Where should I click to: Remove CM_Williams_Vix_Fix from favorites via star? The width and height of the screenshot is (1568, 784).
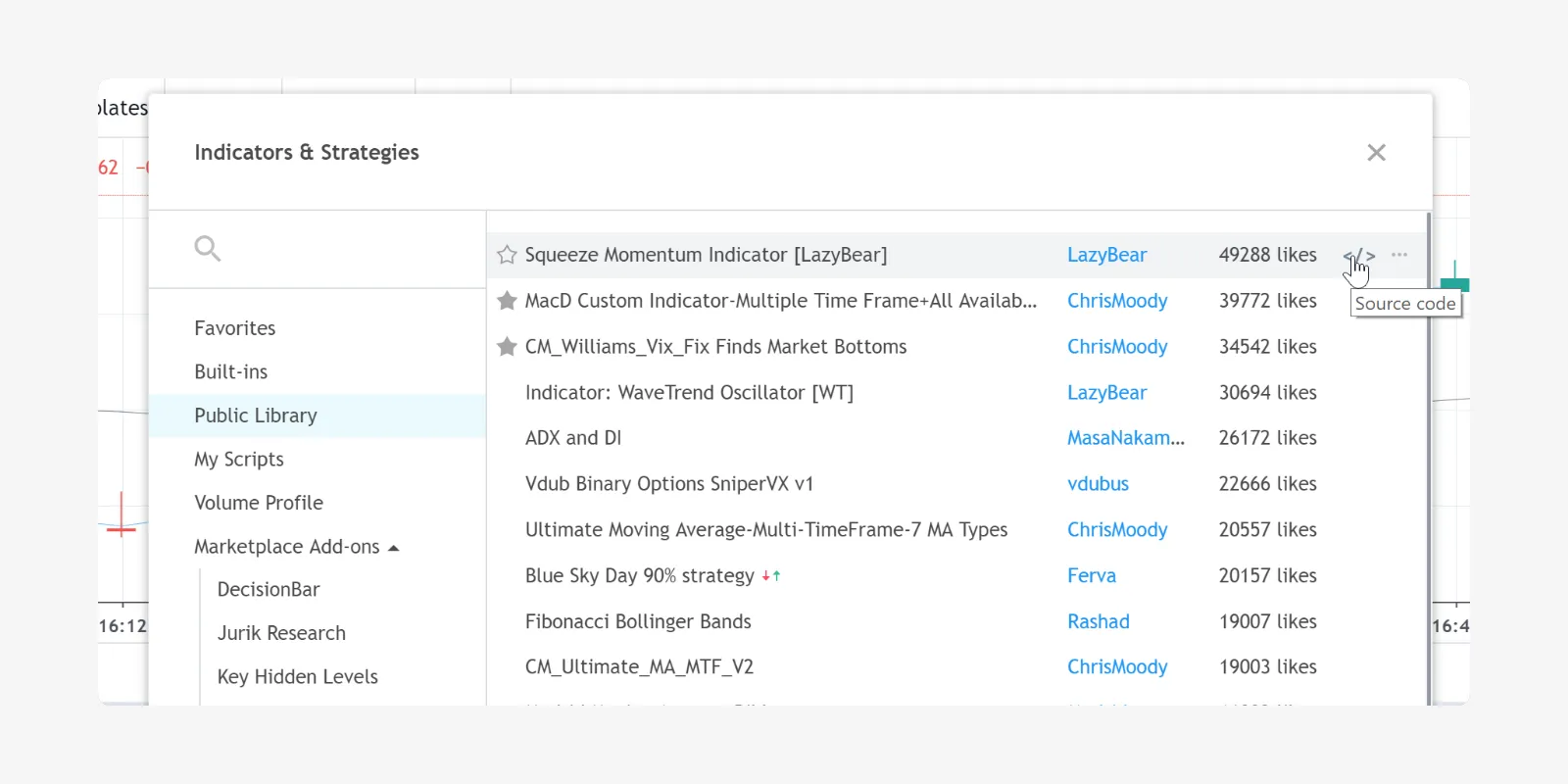(x=507, y=347)
